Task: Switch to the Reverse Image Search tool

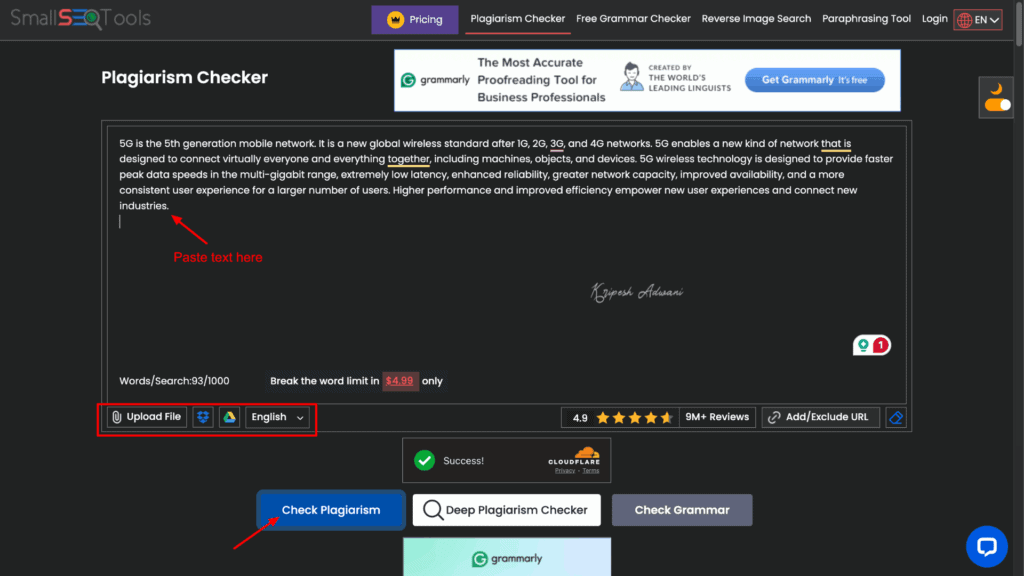Action: pos(756,18)
